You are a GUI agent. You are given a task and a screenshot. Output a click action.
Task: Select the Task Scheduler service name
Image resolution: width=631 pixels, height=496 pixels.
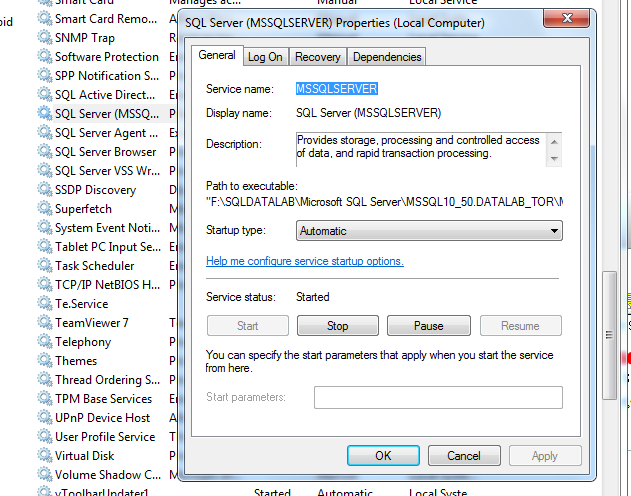(x=95, y=265)
